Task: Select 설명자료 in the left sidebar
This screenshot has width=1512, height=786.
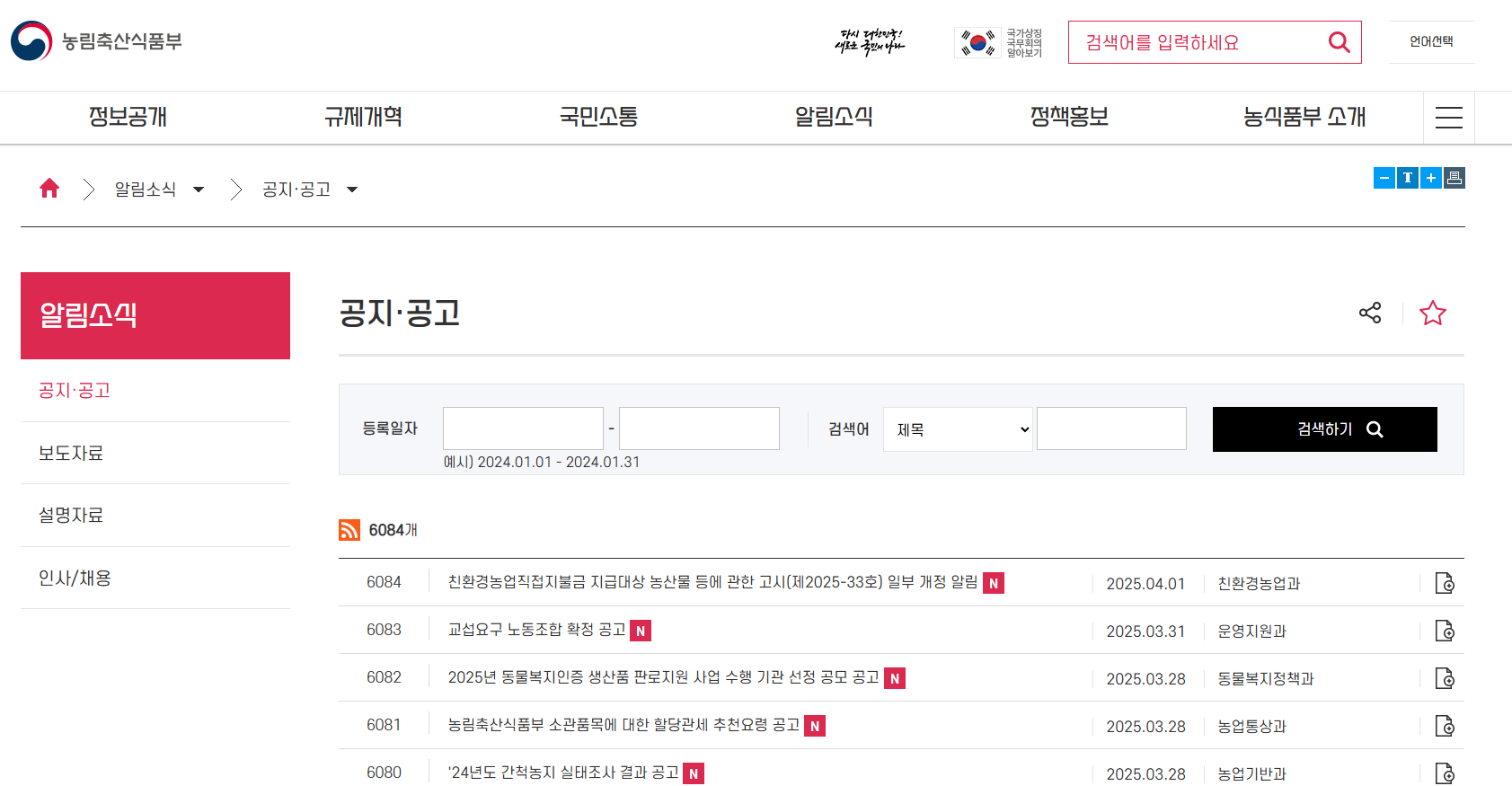Action: 155,516
